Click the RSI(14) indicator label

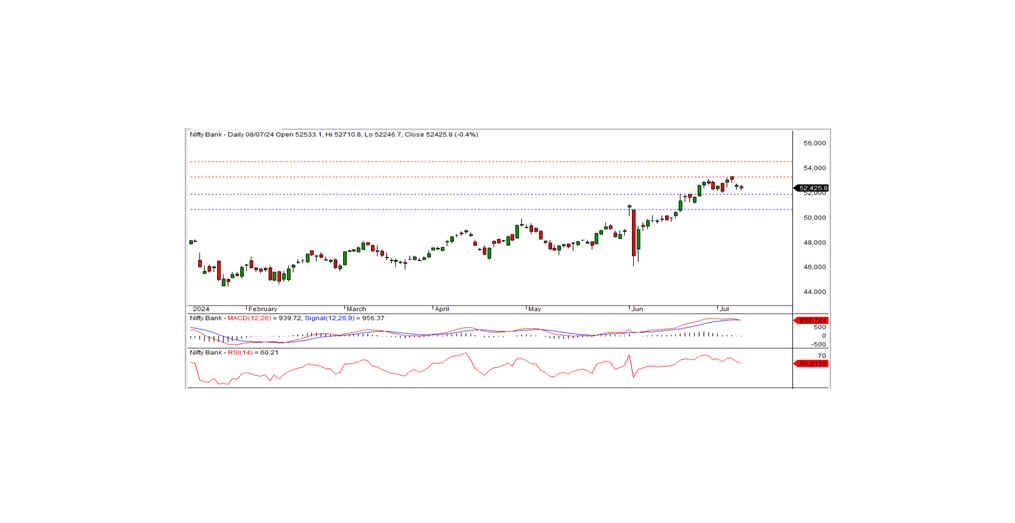pyautogui.click(x=239, y=353)
